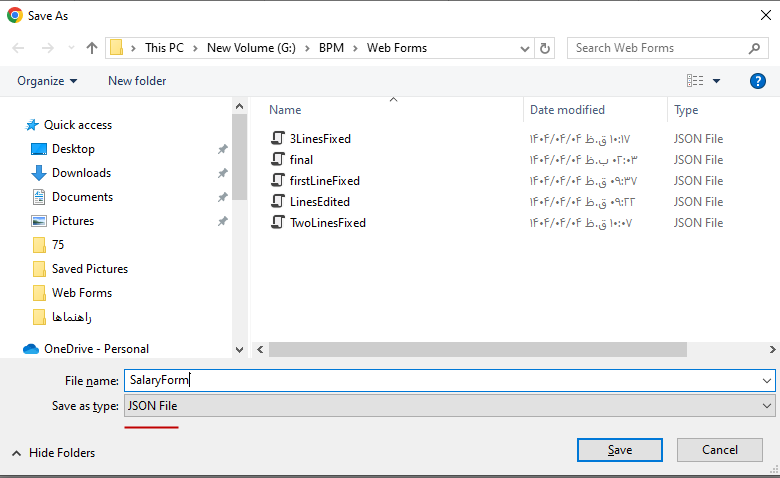Toggle Hide Folders panel
The width and height of the screenshot is (780, 478).
[54, 453]
